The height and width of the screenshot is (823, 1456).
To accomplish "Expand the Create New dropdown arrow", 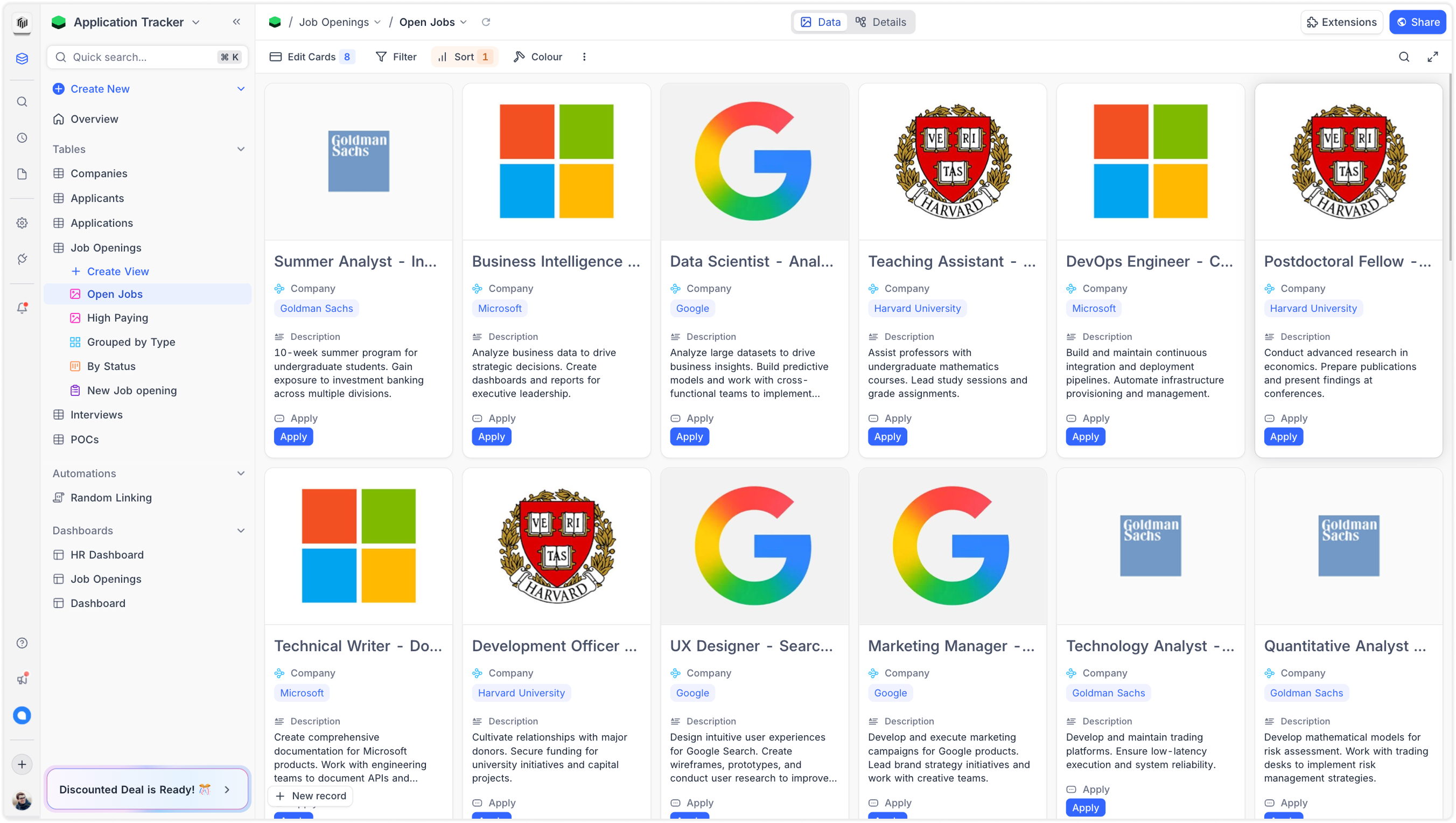I will (241, 89).
